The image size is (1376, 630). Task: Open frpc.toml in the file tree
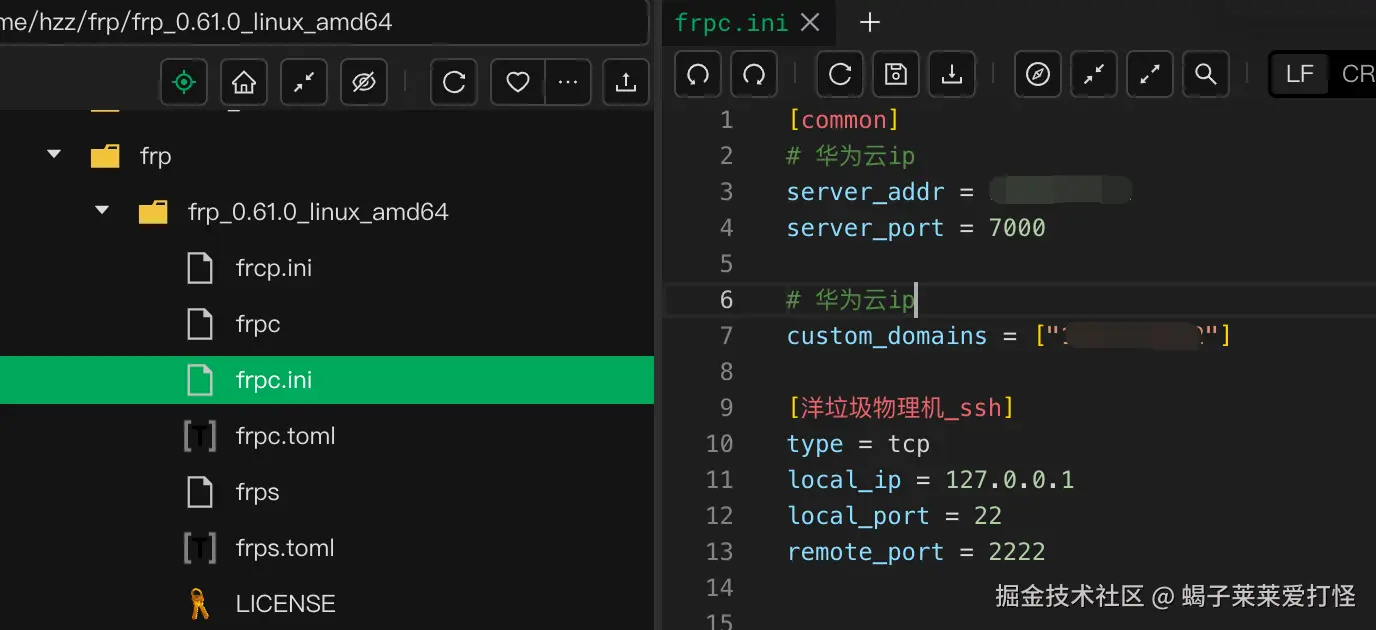click(285, 436)
